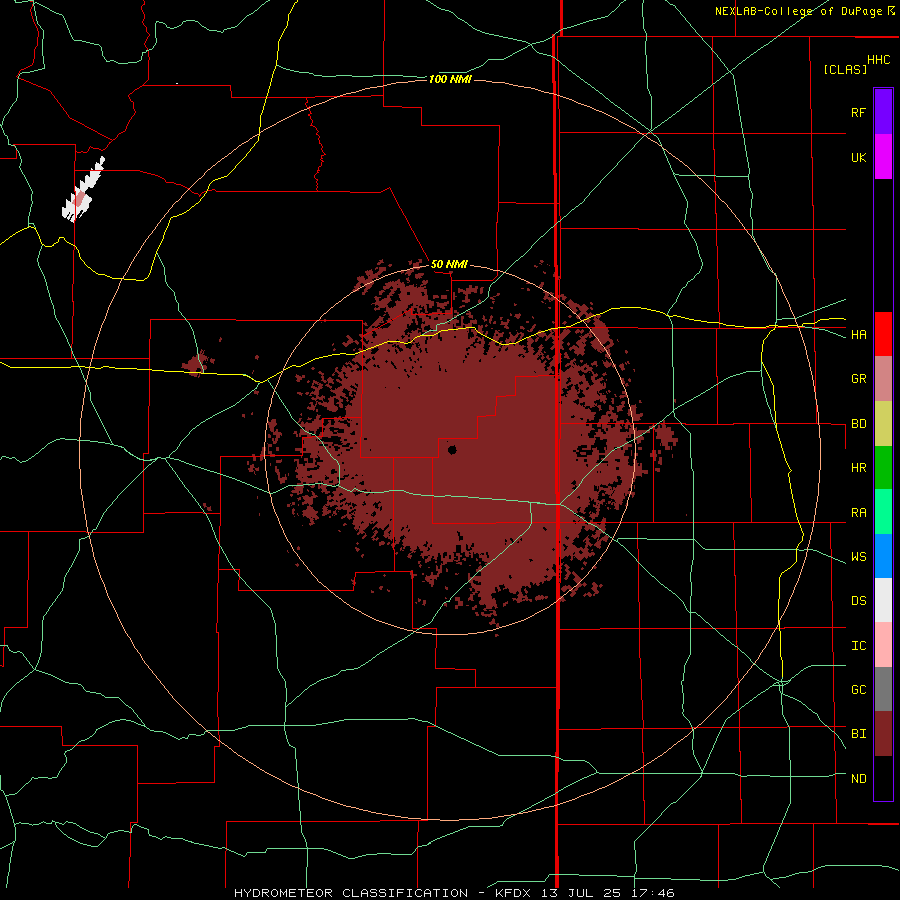Click the IC legend label

[x=858, y=646]
